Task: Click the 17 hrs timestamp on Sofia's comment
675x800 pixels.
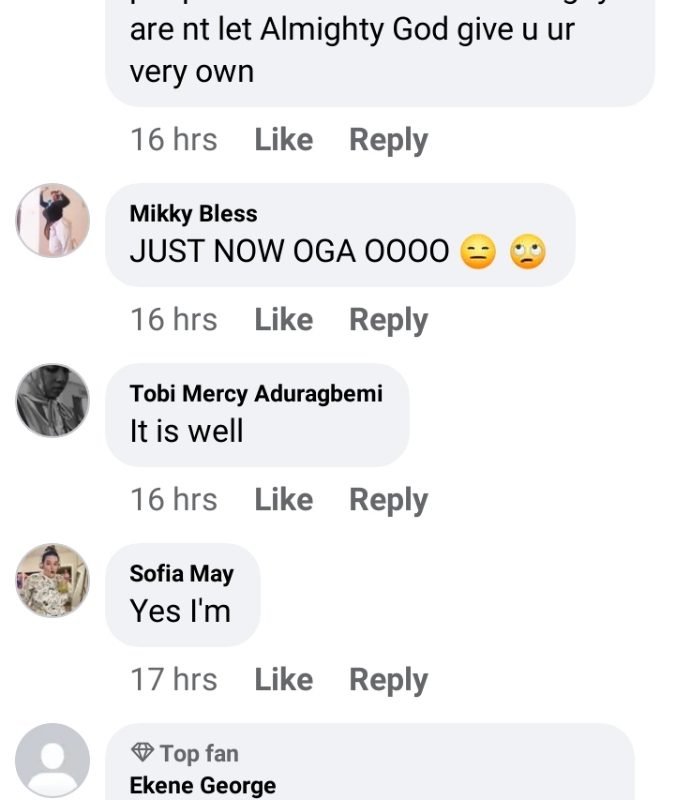Action: click(x=173, y=680)
